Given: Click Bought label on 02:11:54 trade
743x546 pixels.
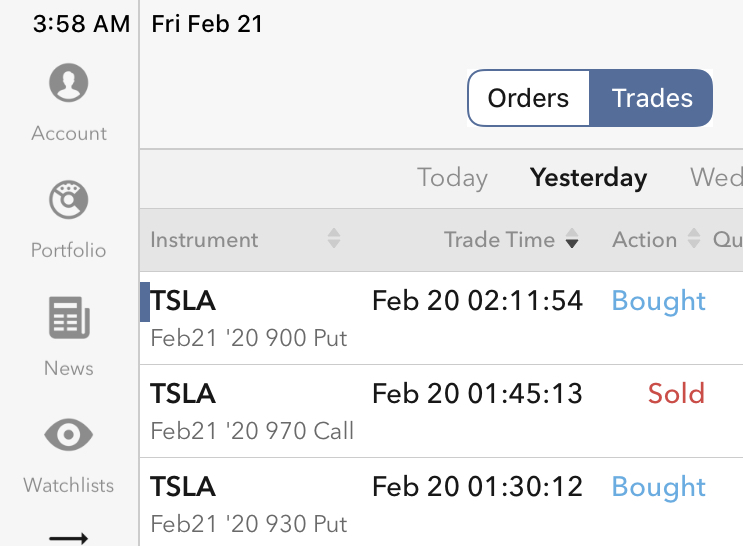Looking at the screenshot, I should point(658,301).
